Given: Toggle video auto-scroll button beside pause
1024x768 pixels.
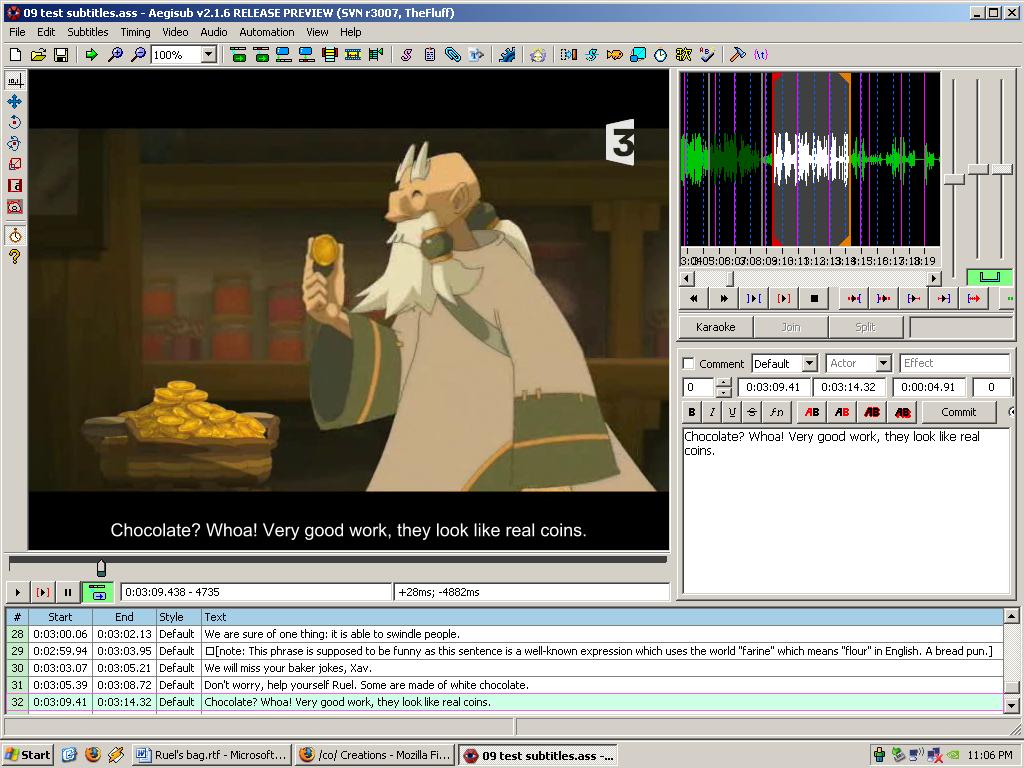Looking at the screenshot, I should pos(97,592).
